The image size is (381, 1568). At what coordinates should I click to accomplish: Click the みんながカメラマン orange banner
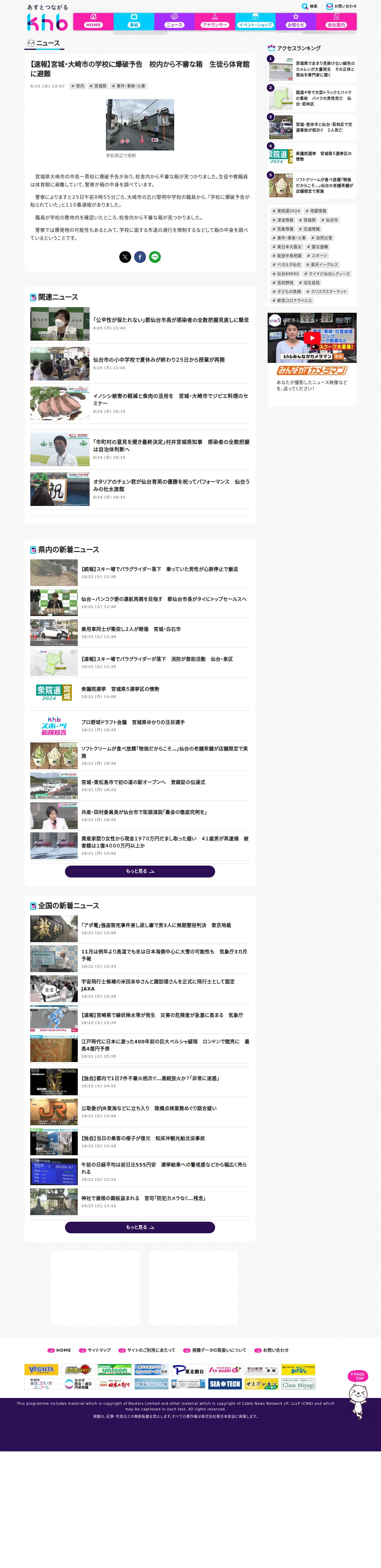click(312, 370)
